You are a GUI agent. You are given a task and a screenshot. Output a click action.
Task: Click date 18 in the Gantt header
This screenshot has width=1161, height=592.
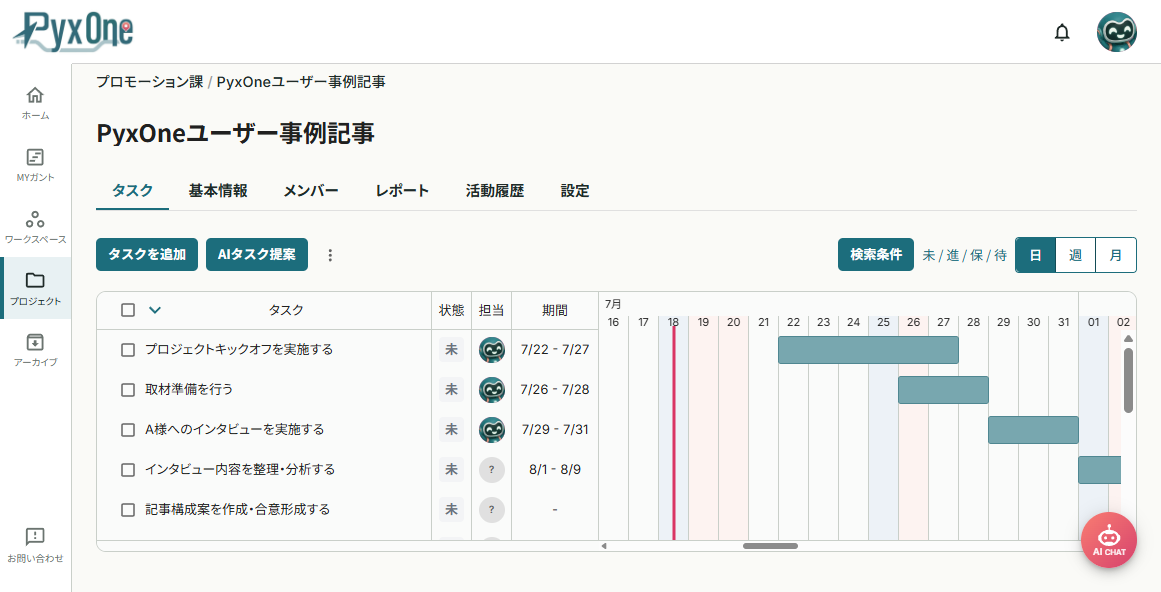tap(673, 322)
